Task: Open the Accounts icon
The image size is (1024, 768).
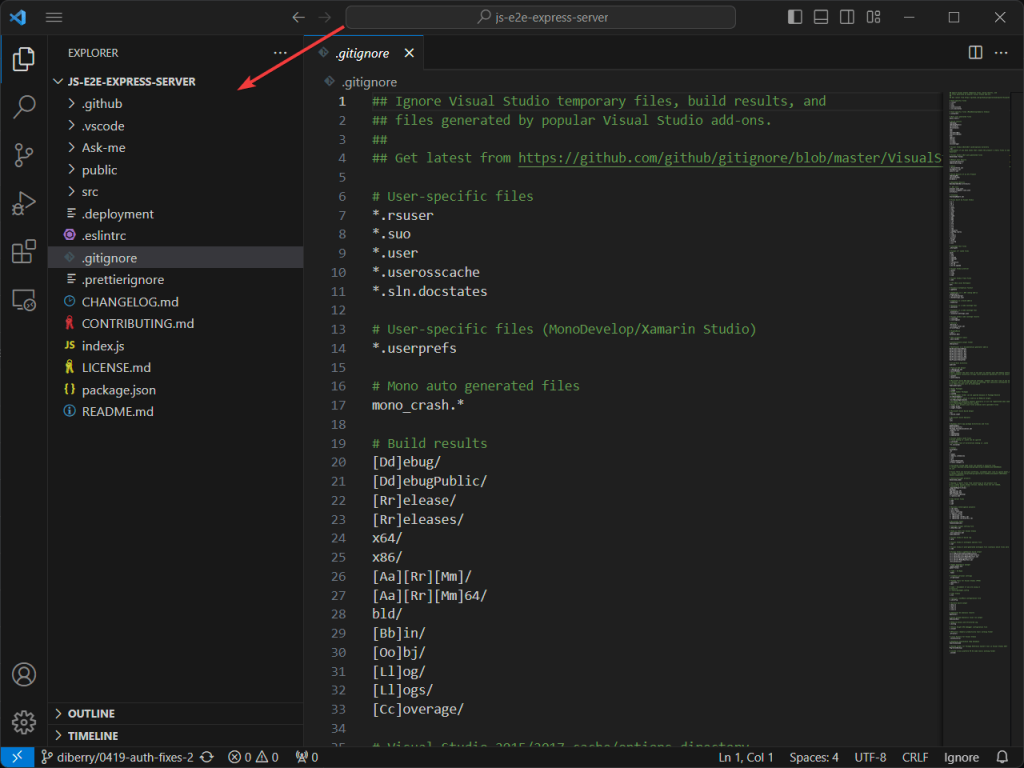Action: click(x=24, y=675)
